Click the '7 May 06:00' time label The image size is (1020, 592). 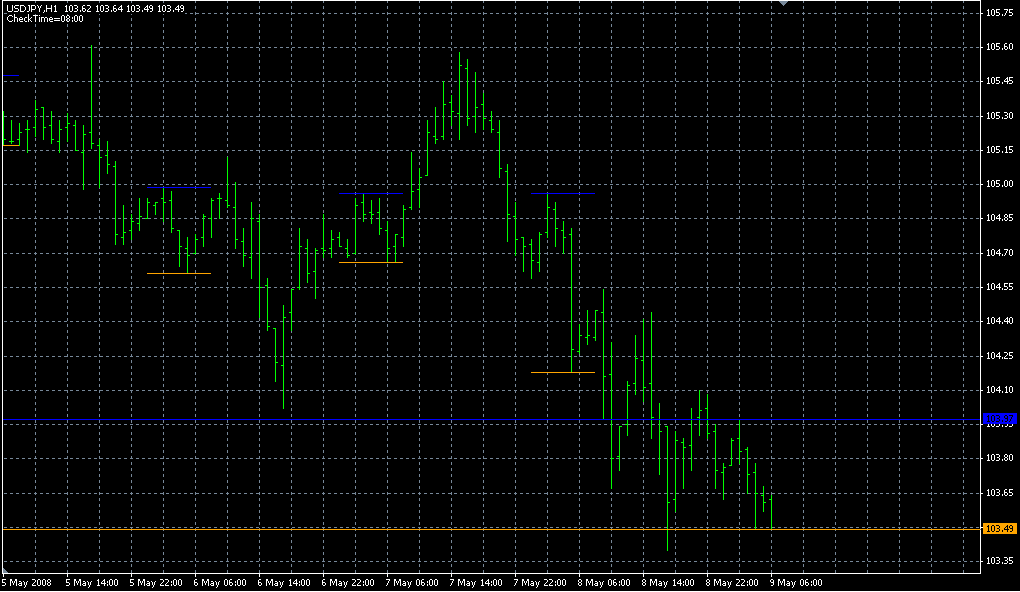[412, 583]
